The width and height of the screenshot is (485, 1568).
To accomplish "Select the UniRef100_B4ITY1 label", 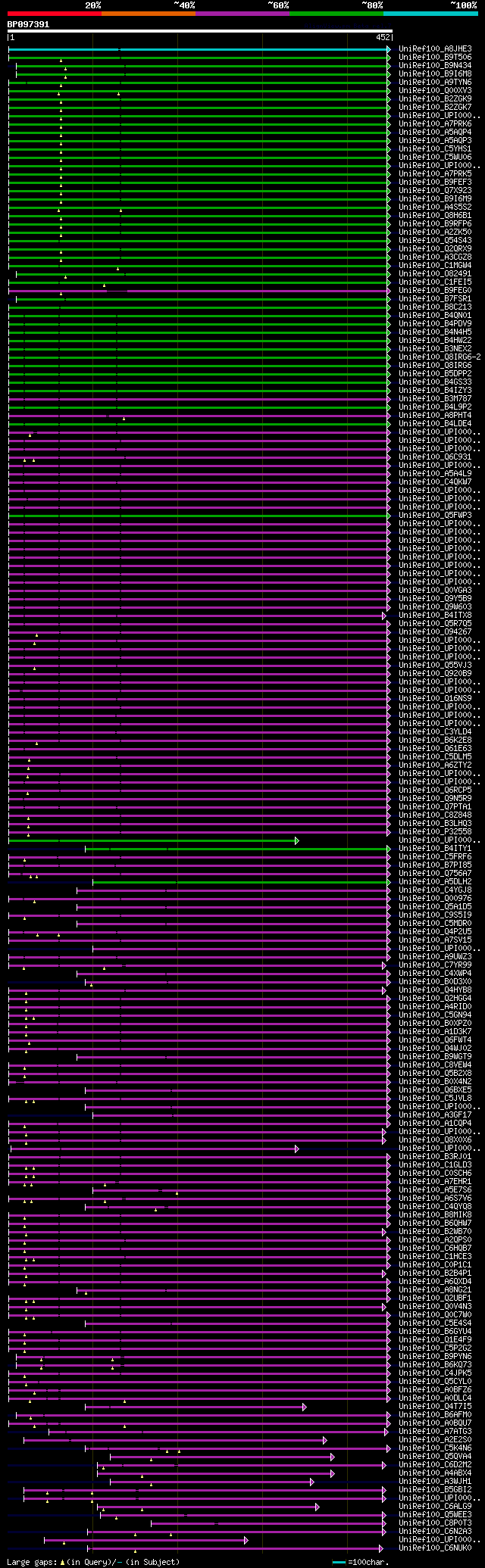I will (435, 849).
